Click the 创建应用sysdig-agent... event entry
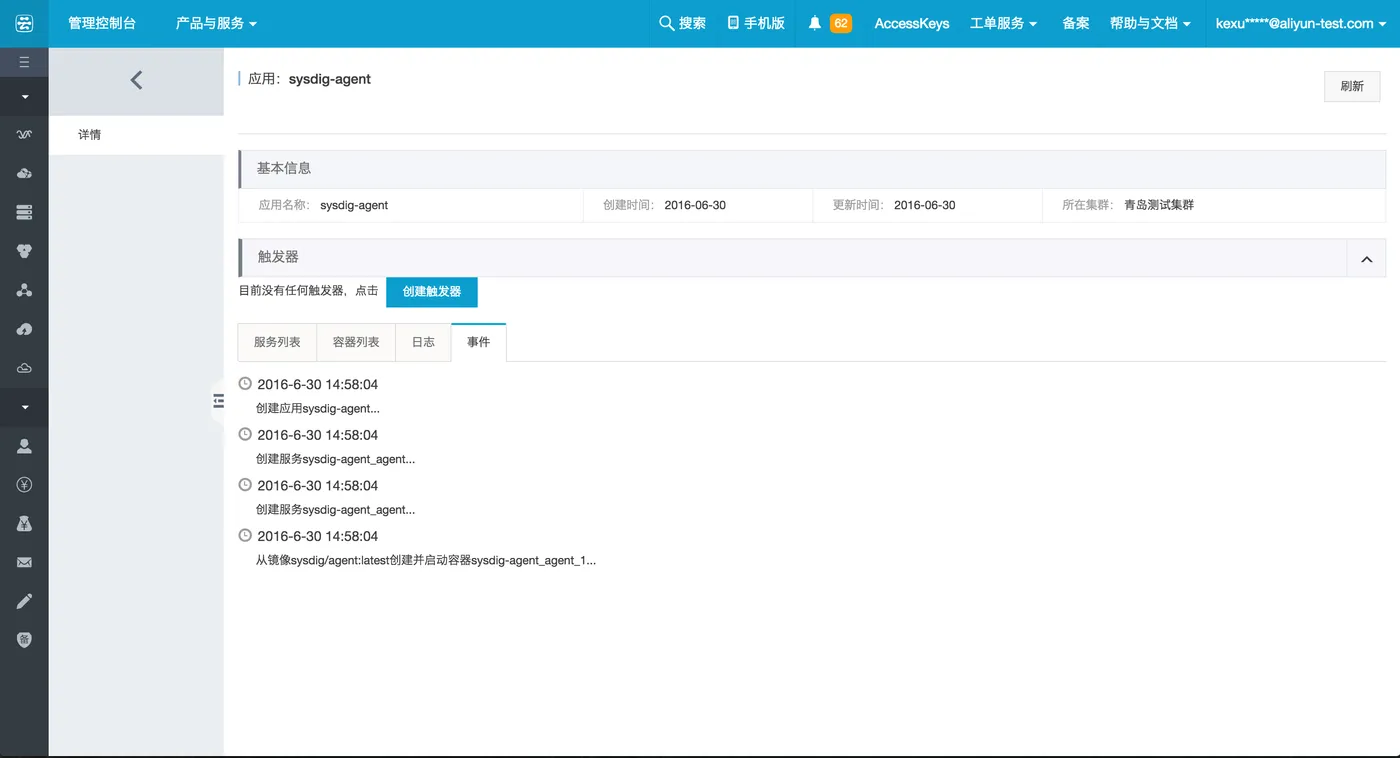 click(x=318, y=408)
